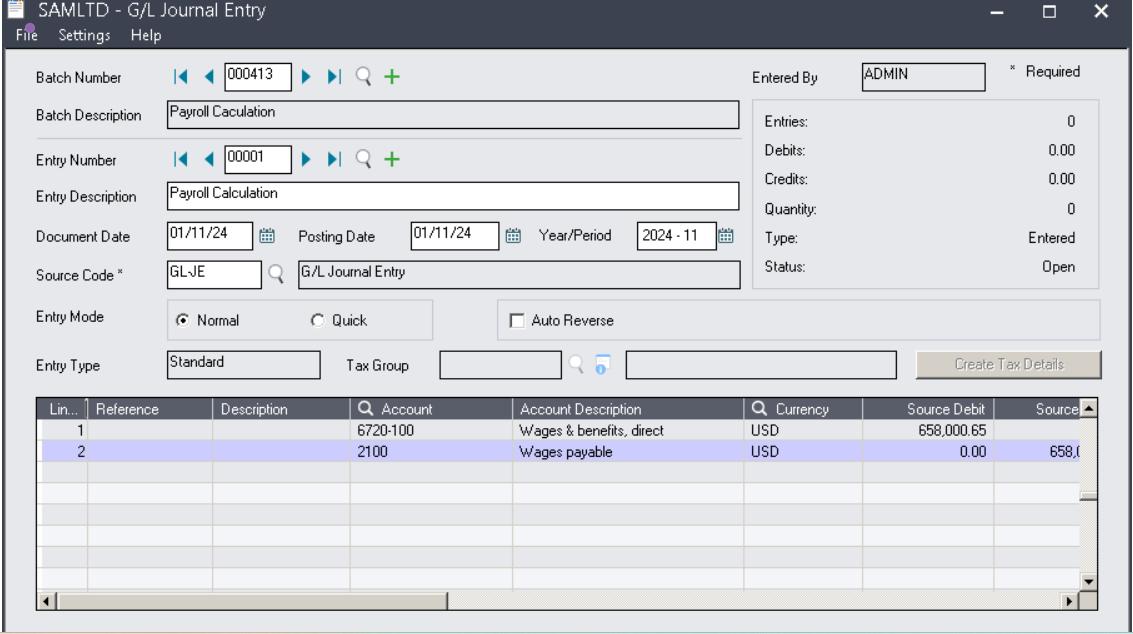Click Batch Number field 000413
Image resolution: width=1133 pixels, height=634 pixels.
pyautogui.click(x=258, y=77)
